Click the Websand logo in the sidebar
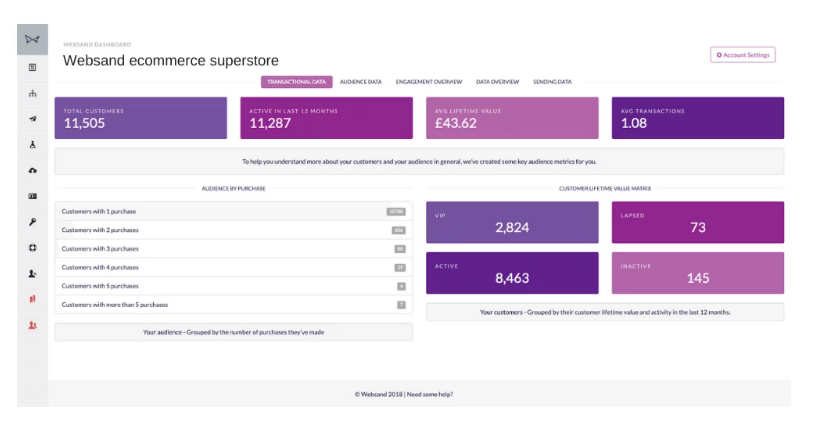 pos(32,40)
